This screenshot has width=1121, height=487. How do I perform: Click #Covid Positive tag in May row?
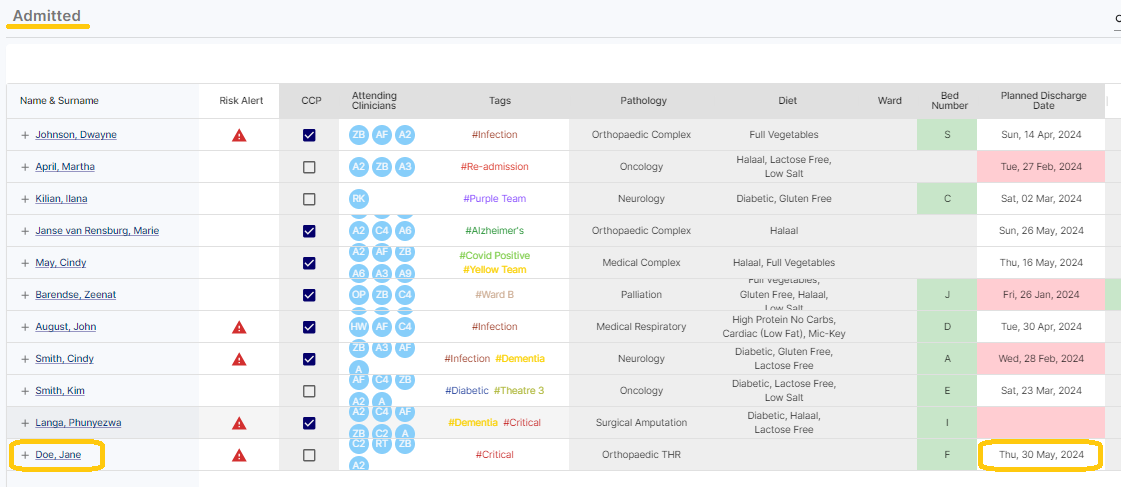pos(494,256)
